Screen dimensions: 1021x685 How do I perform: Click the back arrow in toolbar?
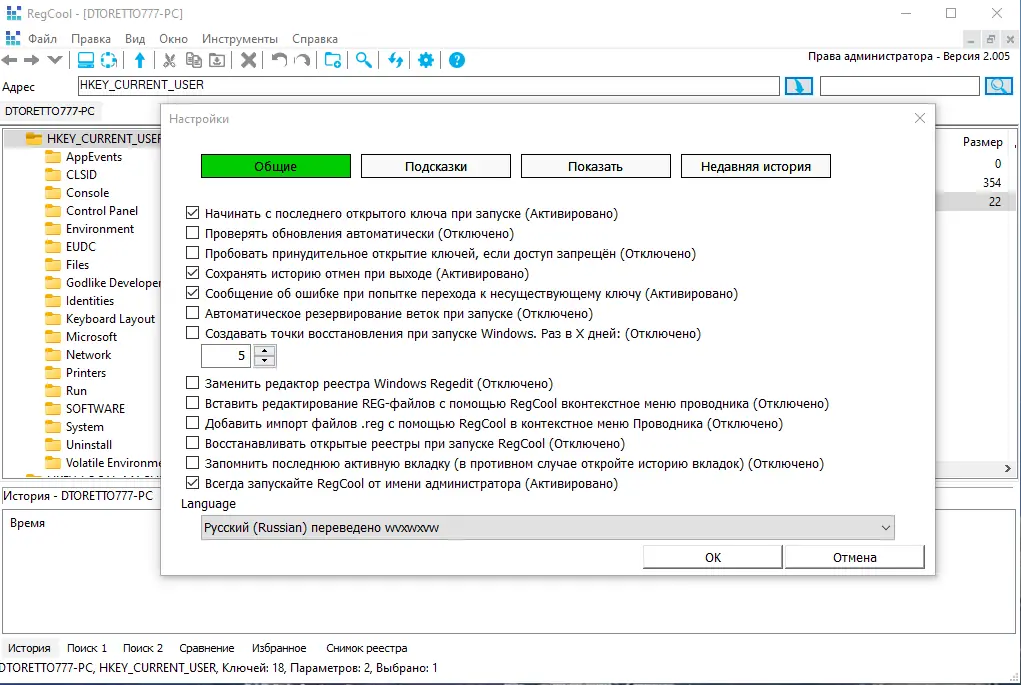click(10, 61)
